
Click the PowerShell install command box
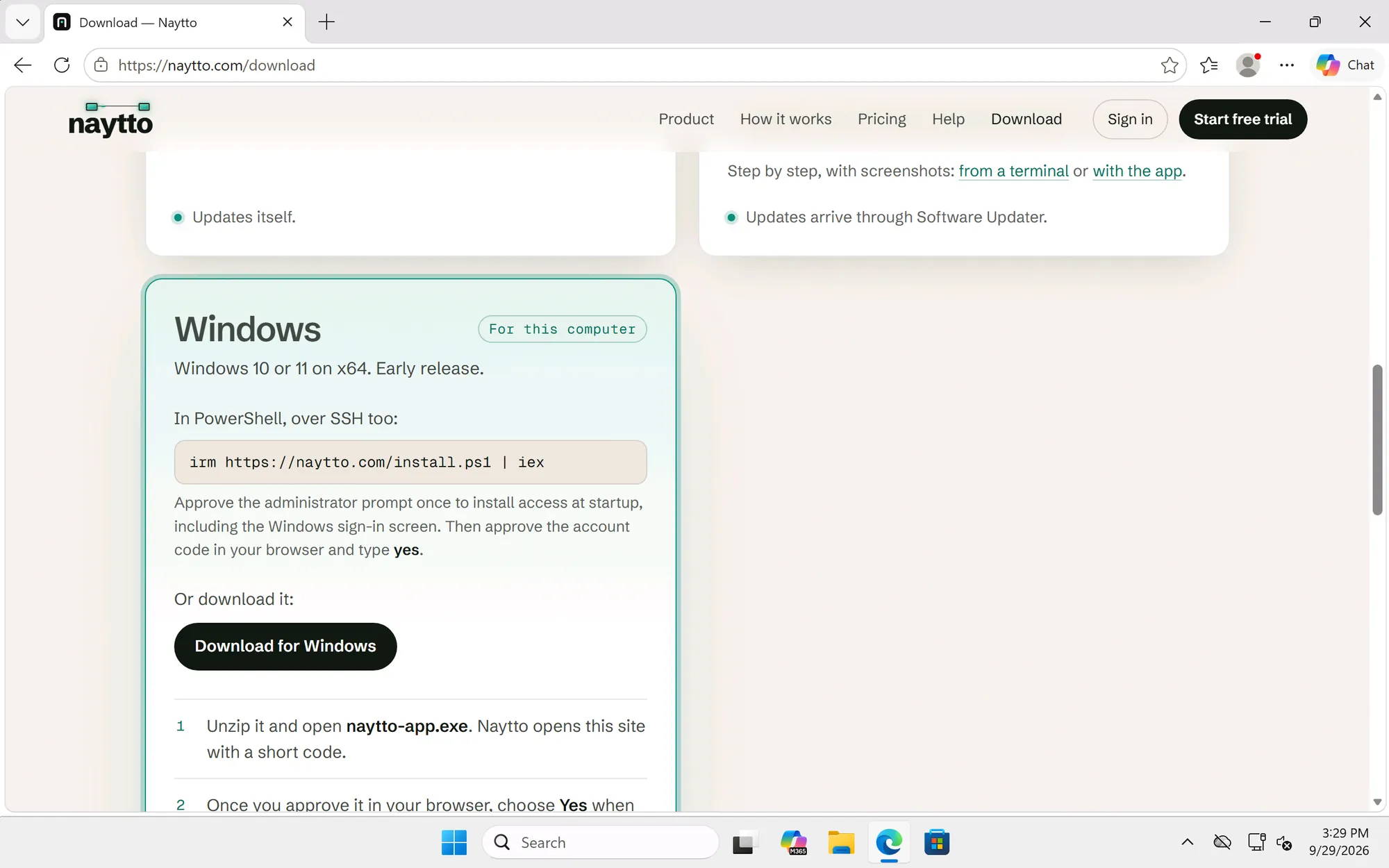pyautogui.click(x=410, y=462)
